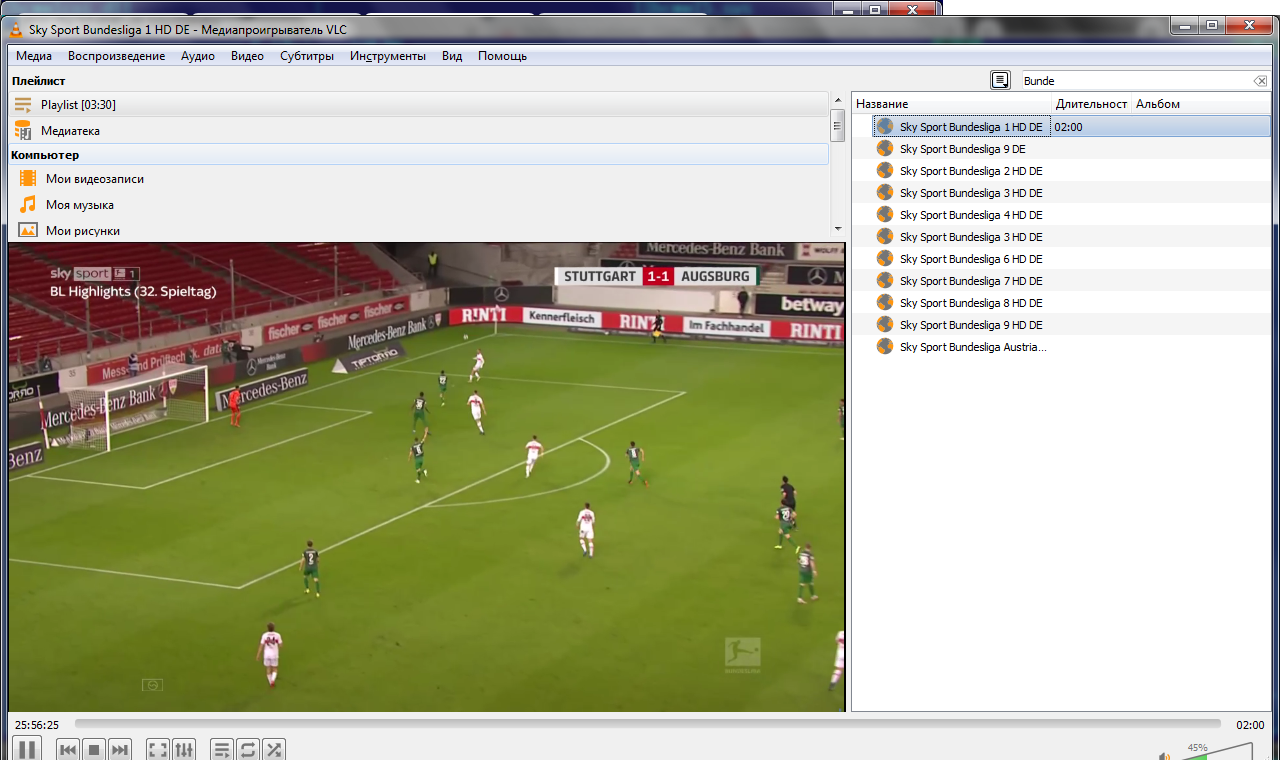Jump to the previous playlist item
This screenshot has height=760, width=1280.
[x=68, y=749]
